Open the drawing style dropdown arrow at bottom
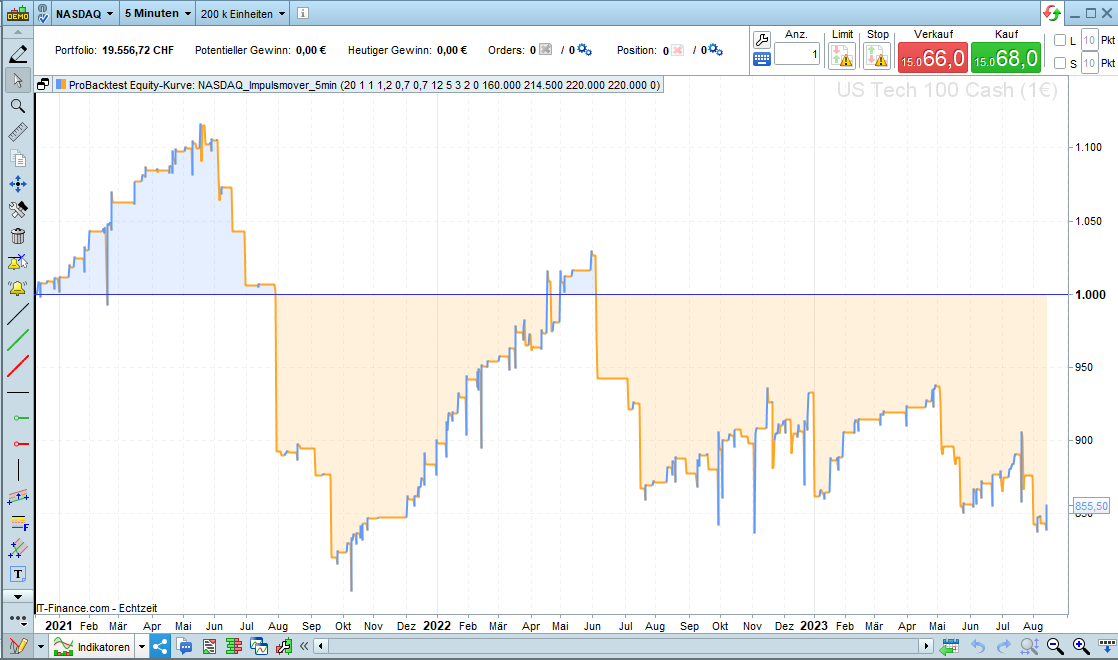This screenshot has width=1118, height=660. 41,647
